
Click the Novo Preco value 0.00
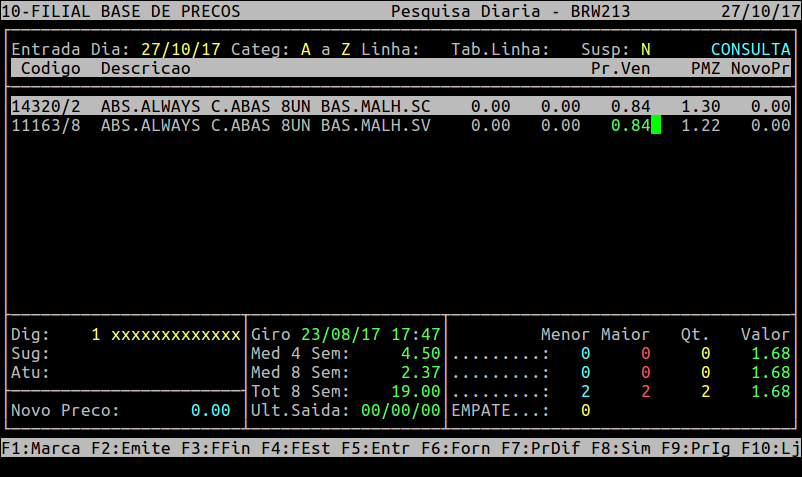[x=210, y=411]
